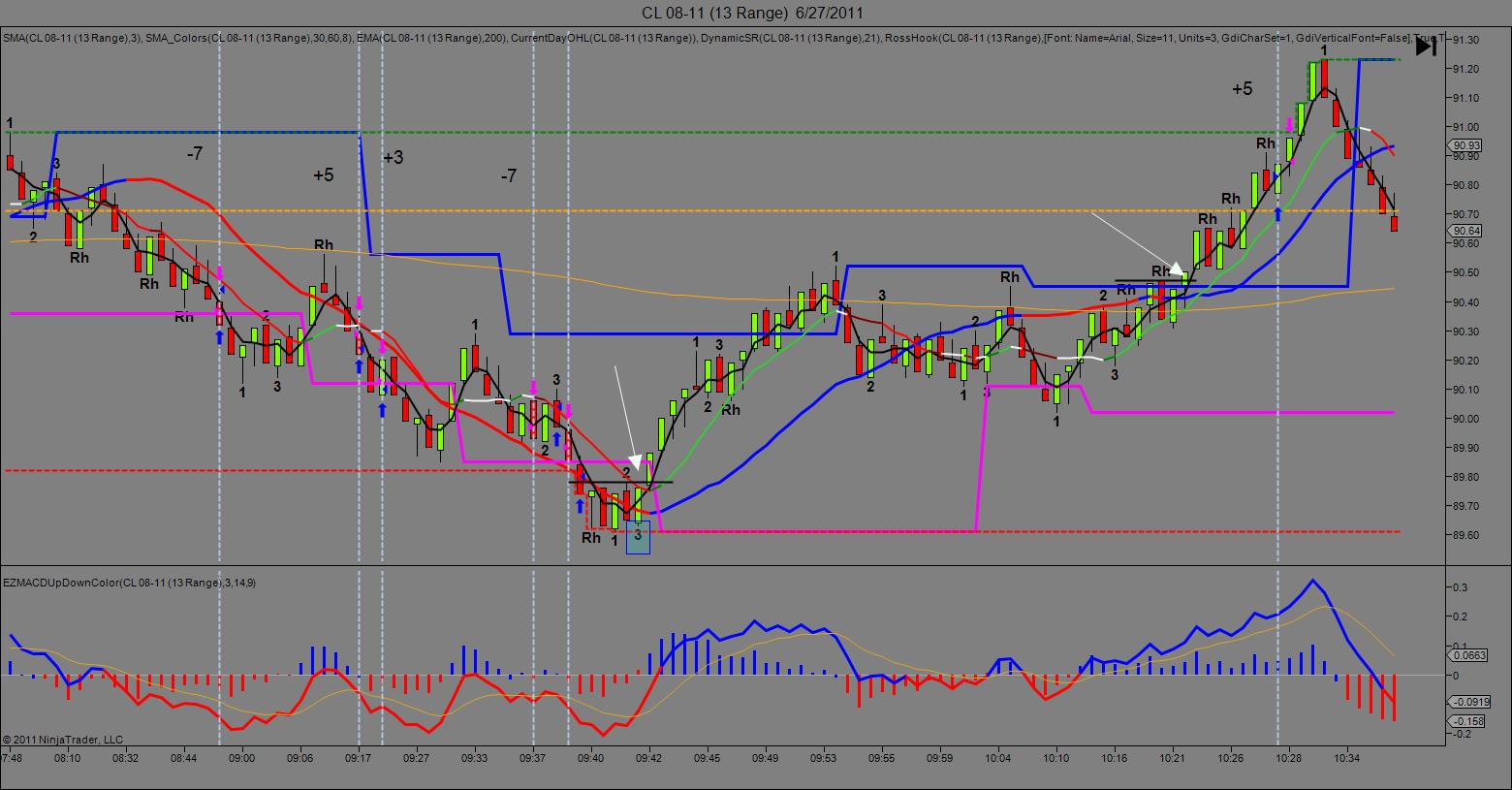Click the 09:06 time axis label

(x=300, y=758)
